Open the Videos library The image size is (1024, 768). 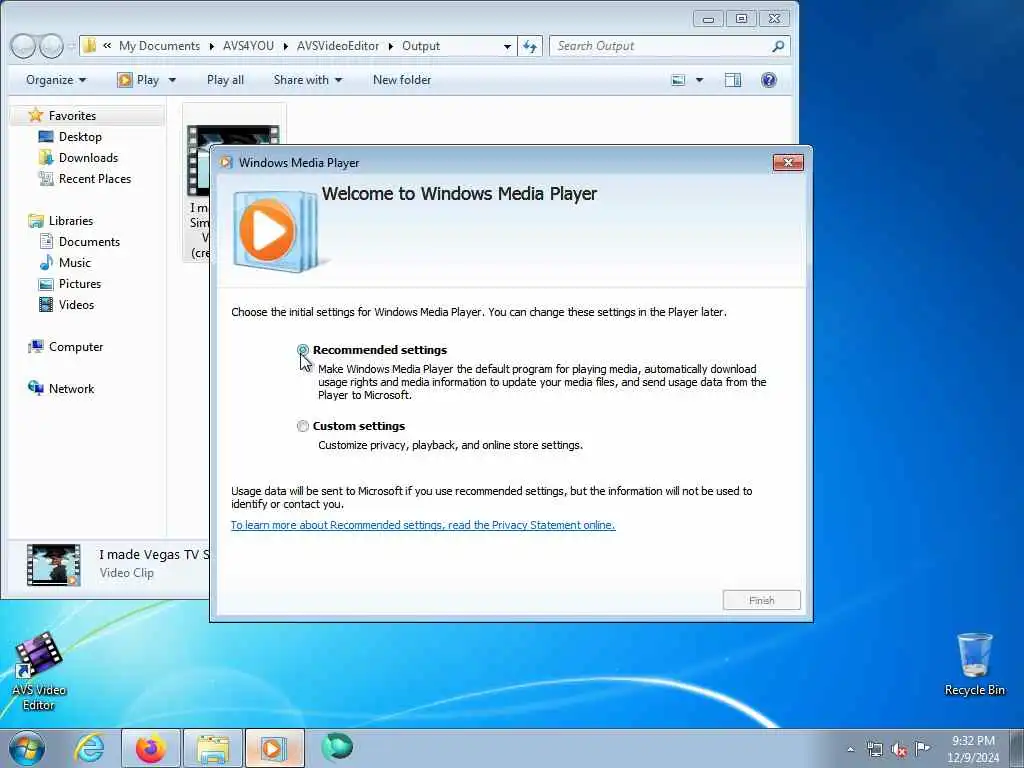click(76, 304)
